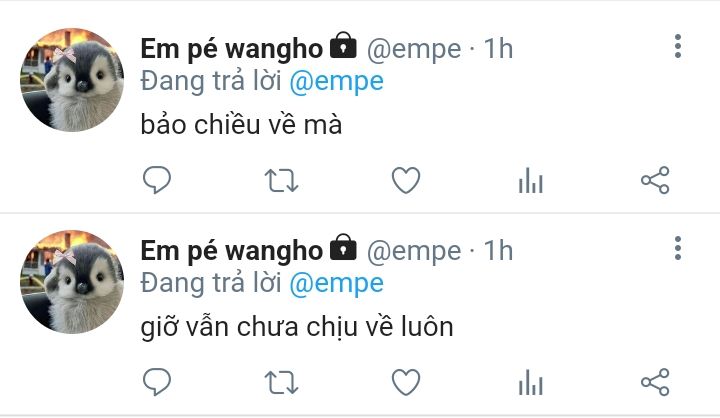Open the penguin avatar on second tweet
The image size is (720, 418).
[x=72, y=282]
